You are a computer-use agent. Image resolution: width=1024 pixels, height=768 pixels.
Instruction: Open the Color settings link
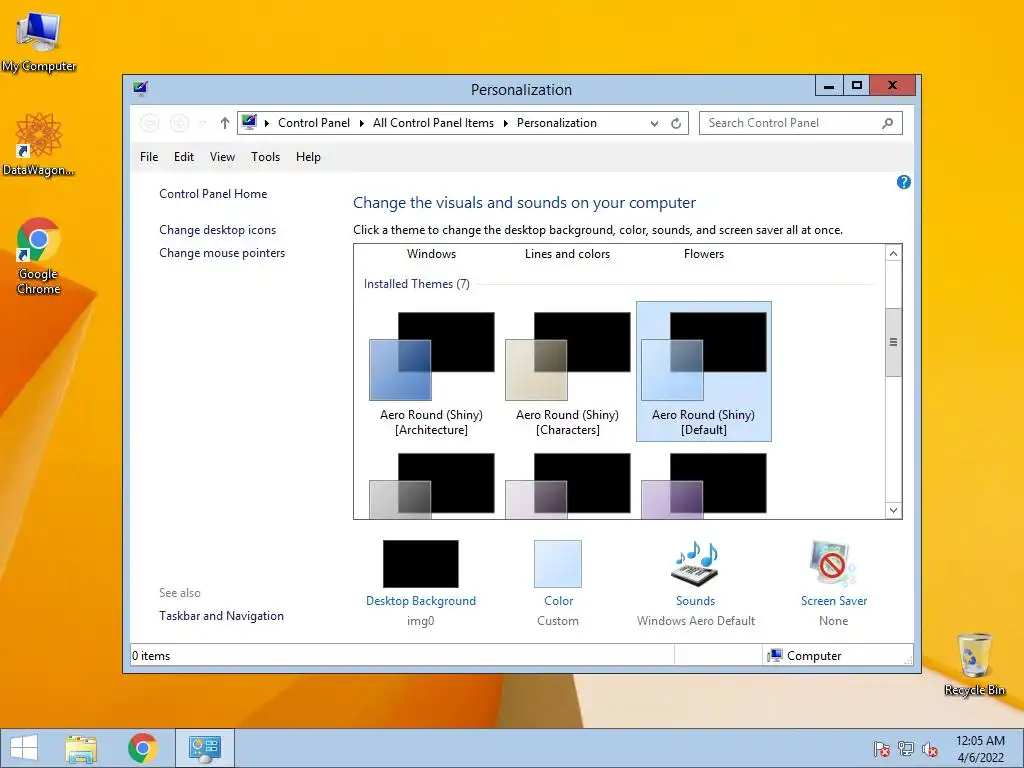tap(558, 601)
